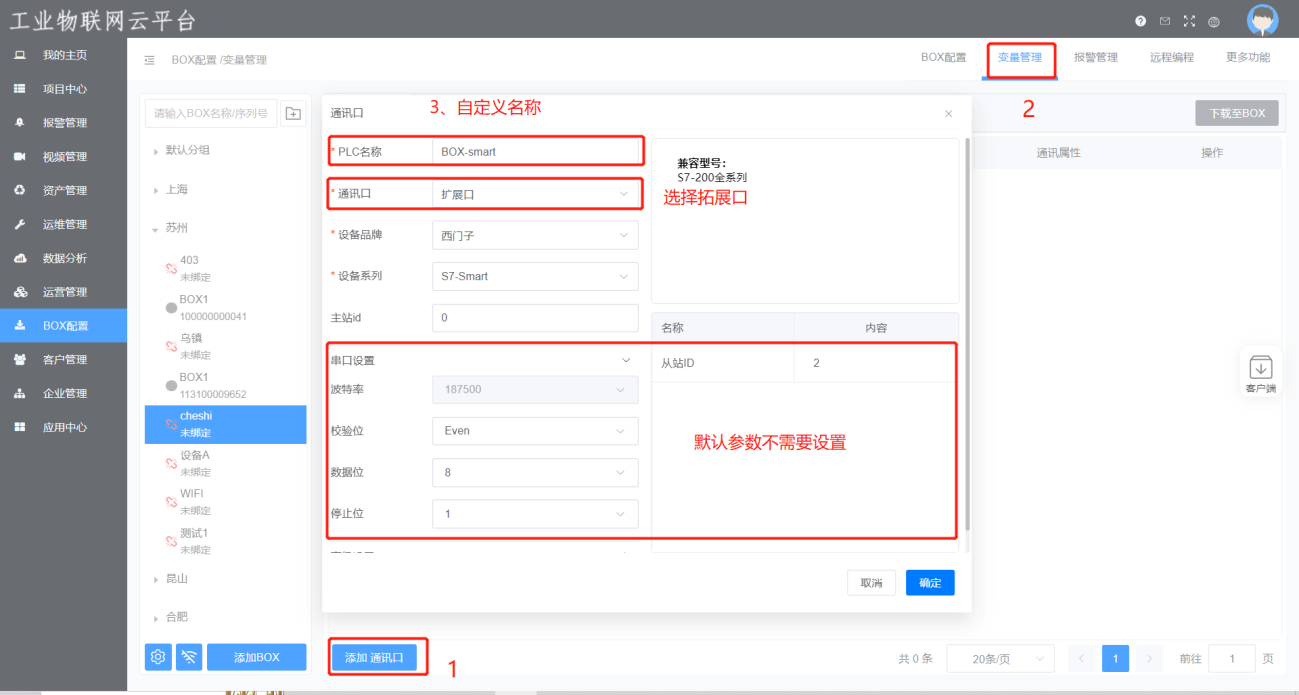Open the user avatar menu
The height and width of the screenshot is (695, 1299).
pos(1262,20)
